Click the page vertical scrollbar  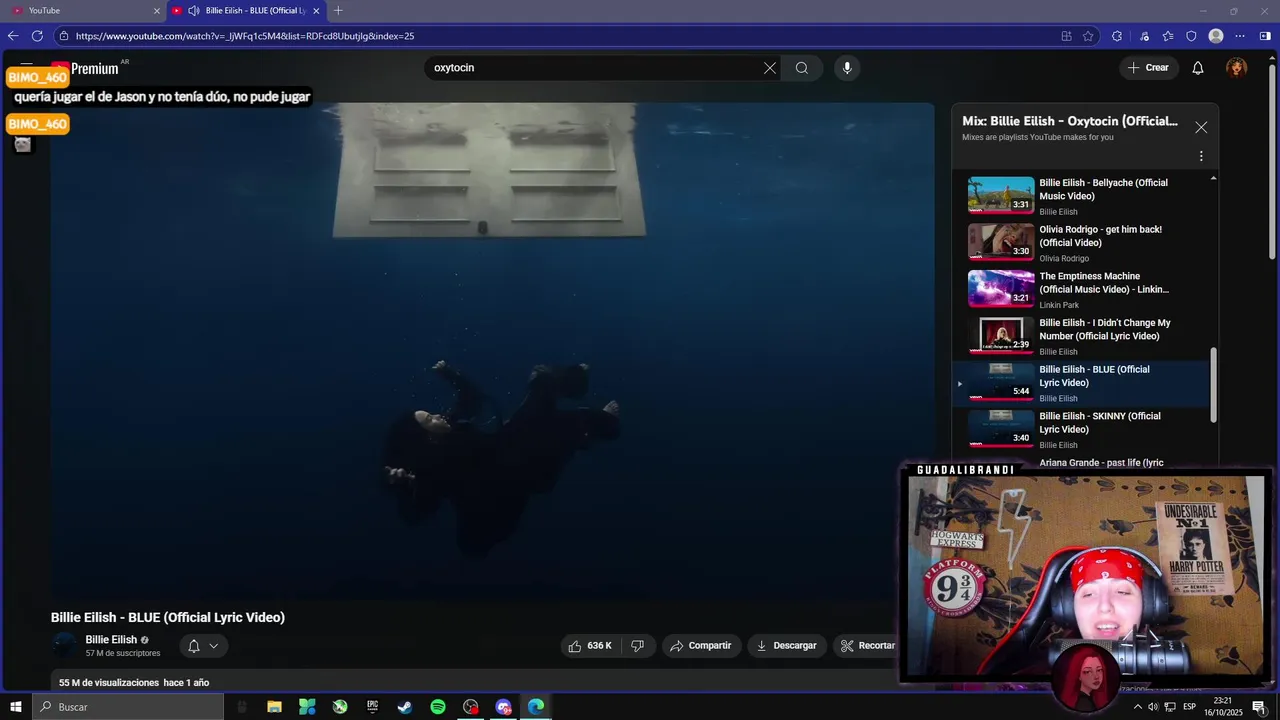[1272, 160]
